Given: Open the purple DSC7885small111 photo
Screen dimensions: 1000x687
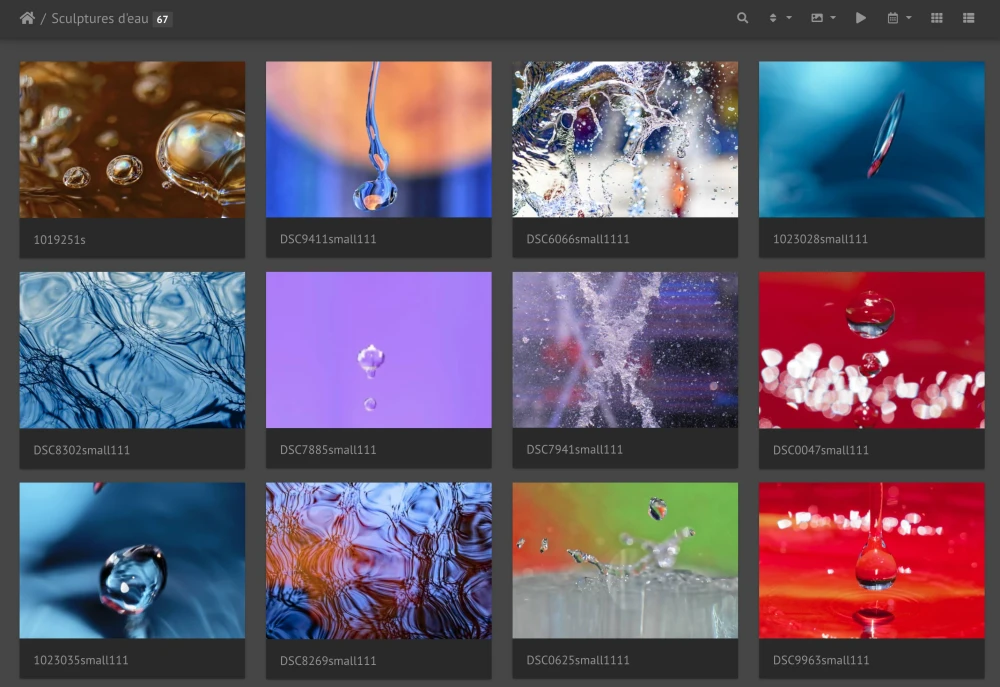Looking at the screenshot, I should (378, 350).
